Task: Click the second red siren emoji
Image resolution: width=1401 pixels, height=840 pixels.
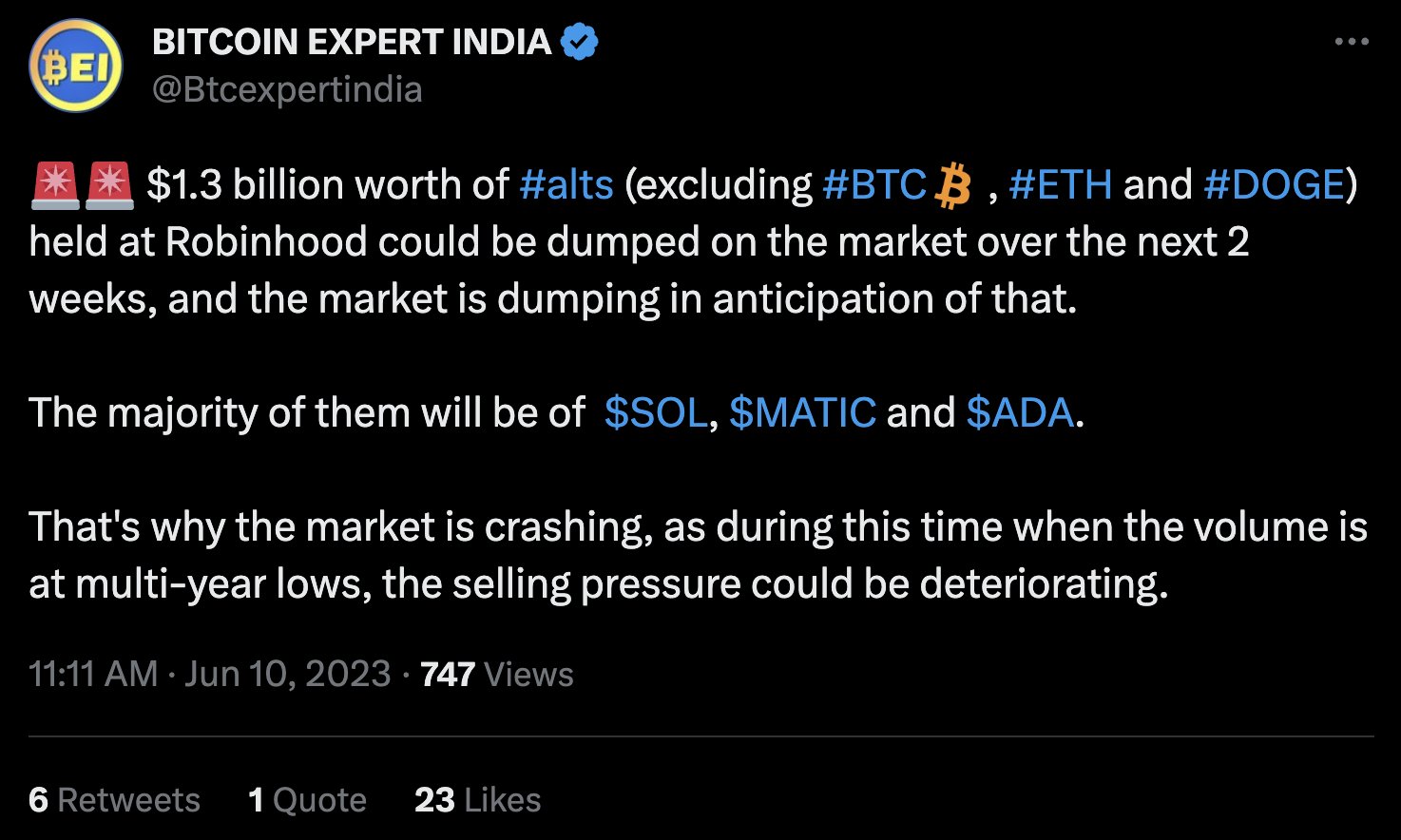Action: (110, 185)
